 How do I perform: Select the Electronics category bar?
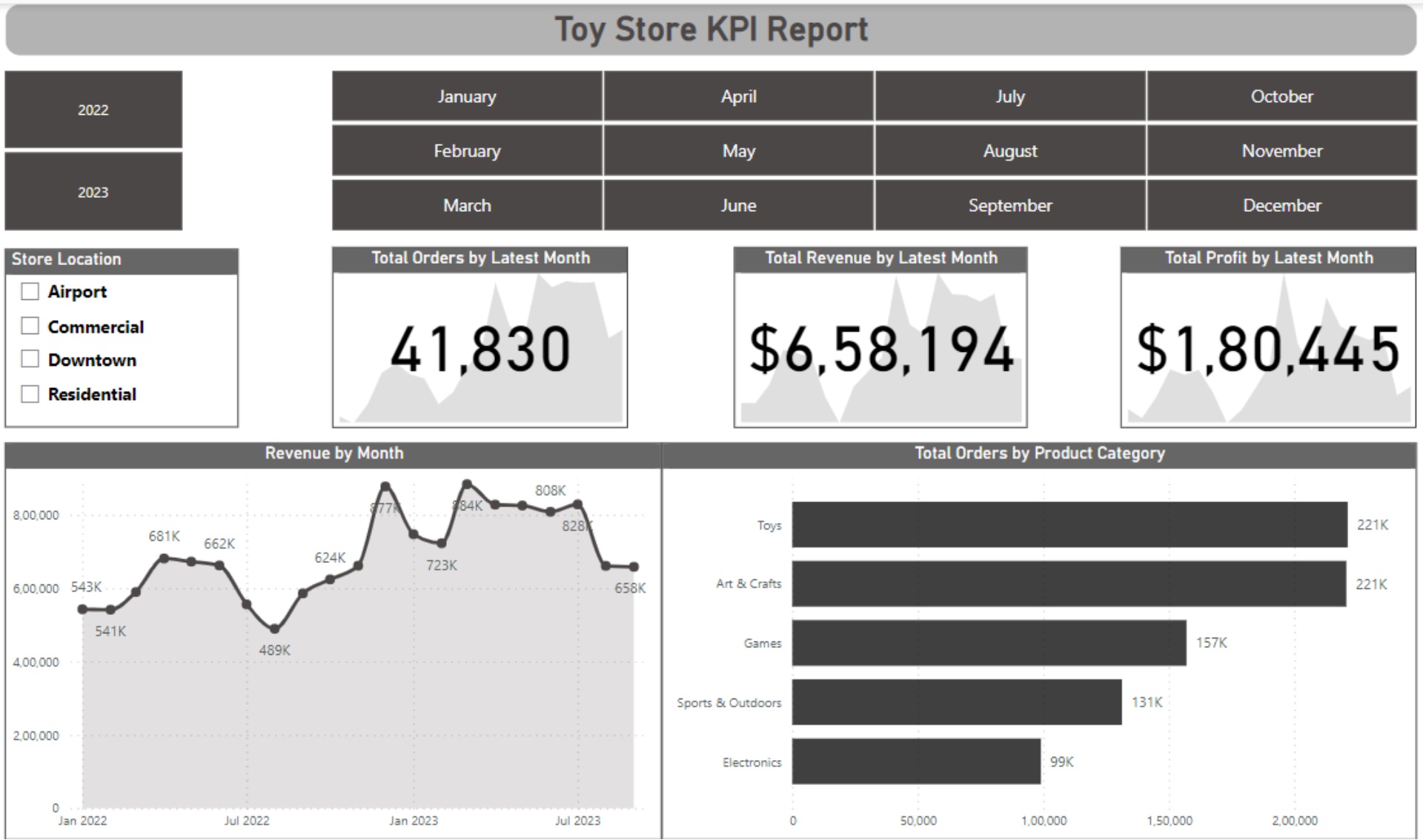click(915, 761)
